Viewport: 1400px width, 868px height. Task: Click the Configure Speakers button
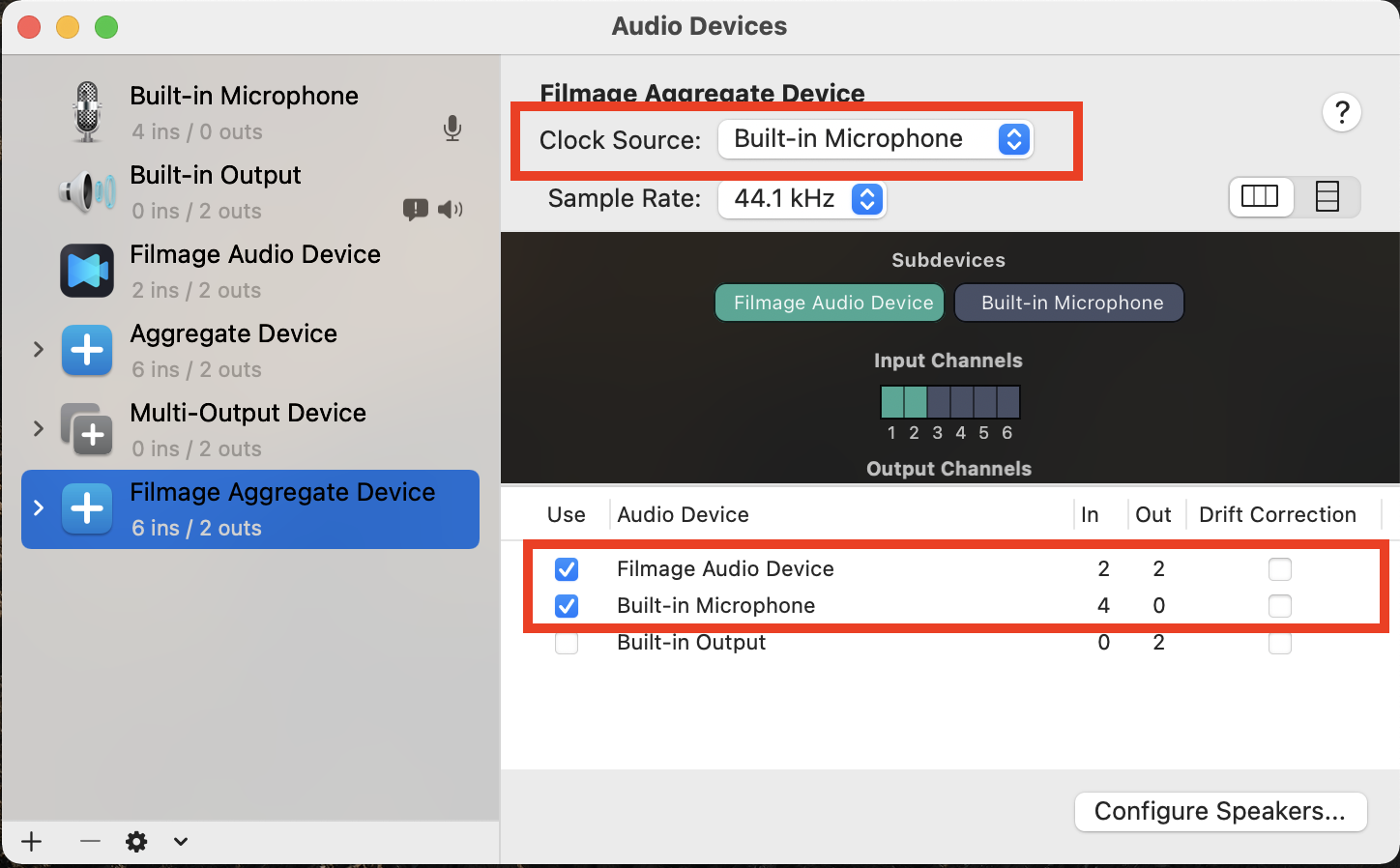[x=1220, y=812]
